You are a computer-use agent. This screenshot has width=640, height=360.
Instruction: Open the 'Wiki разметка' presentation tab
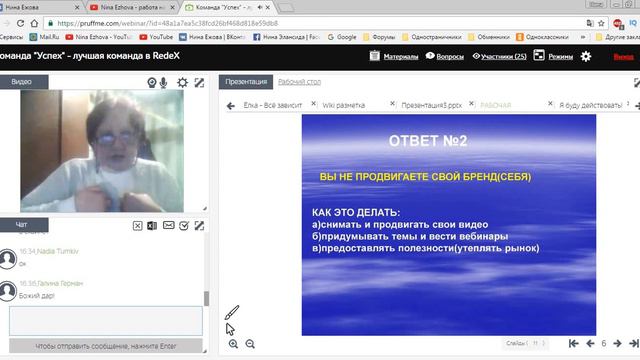click(344, 105)
